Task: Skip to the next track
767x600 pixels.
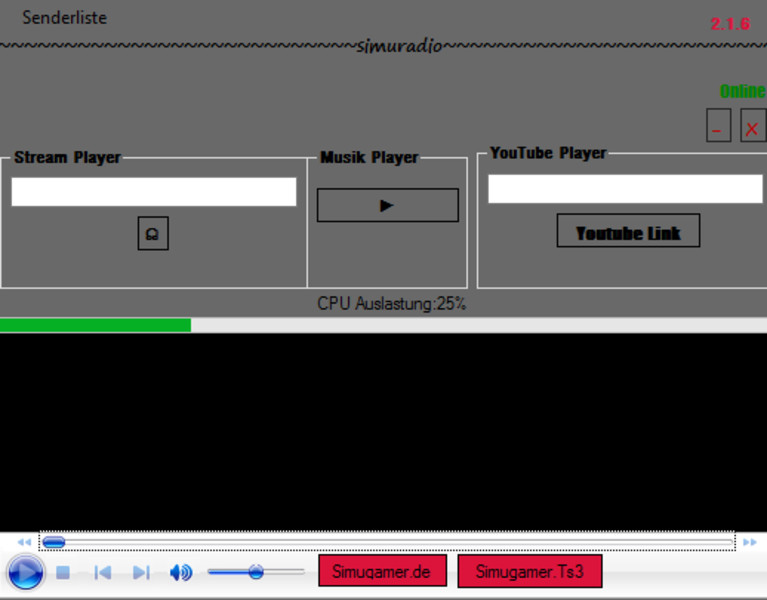Action: point(141,573)
